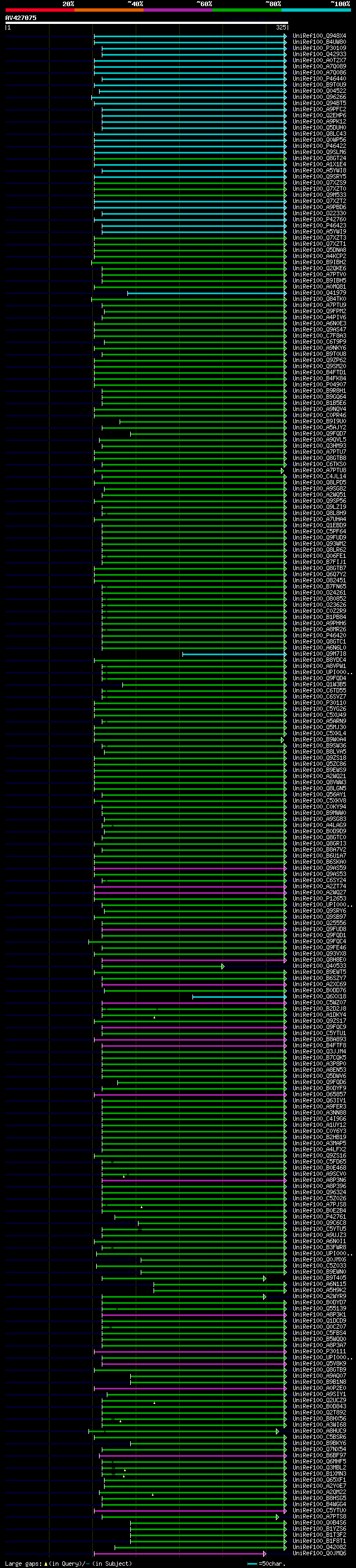The width and height of the screenshot is (356, 1568).
Task: Select hit UniRef100_Q8LPD5
Action: [x=319, y=482]
